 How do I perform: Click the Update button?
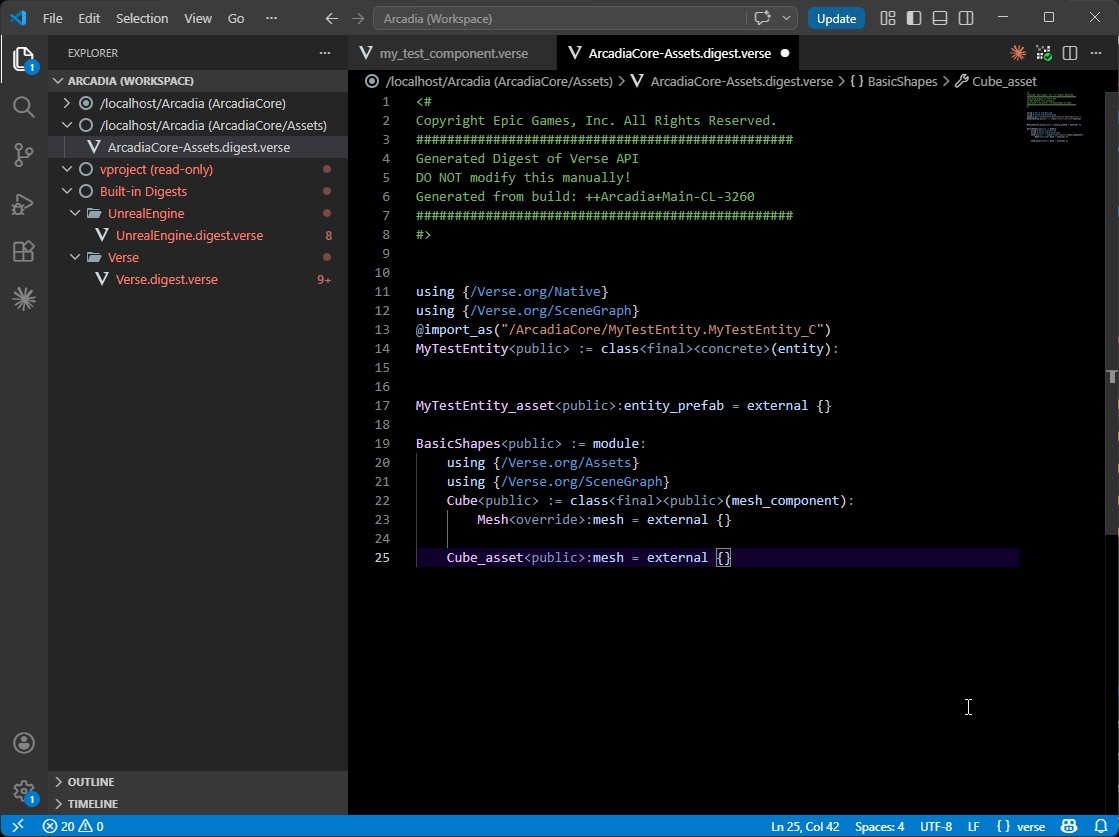[836, 19]
